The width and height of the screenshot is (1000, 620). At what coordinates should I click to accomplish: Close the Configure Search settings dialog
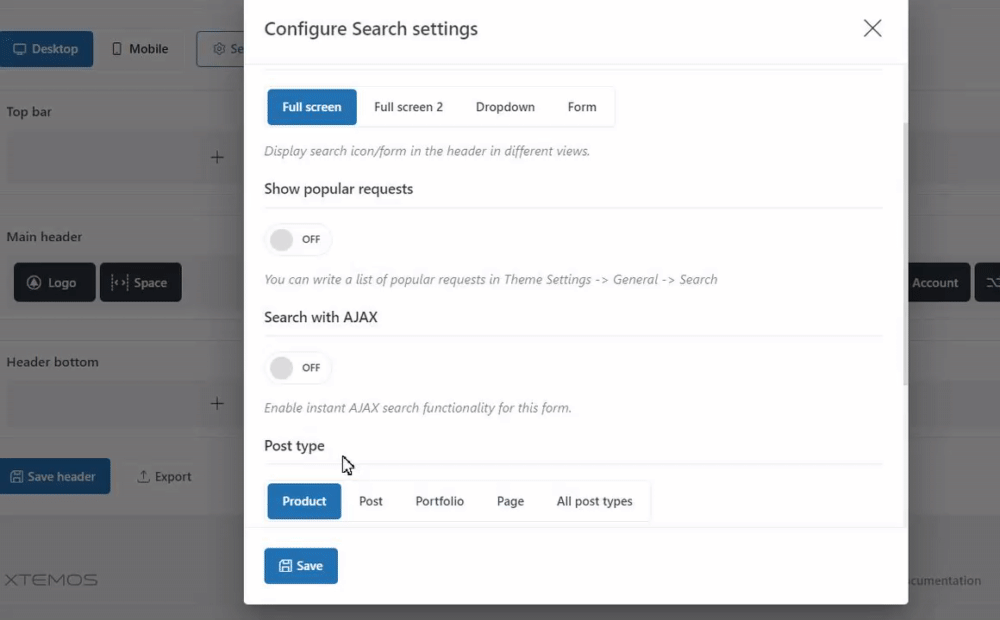click(872, 29)
